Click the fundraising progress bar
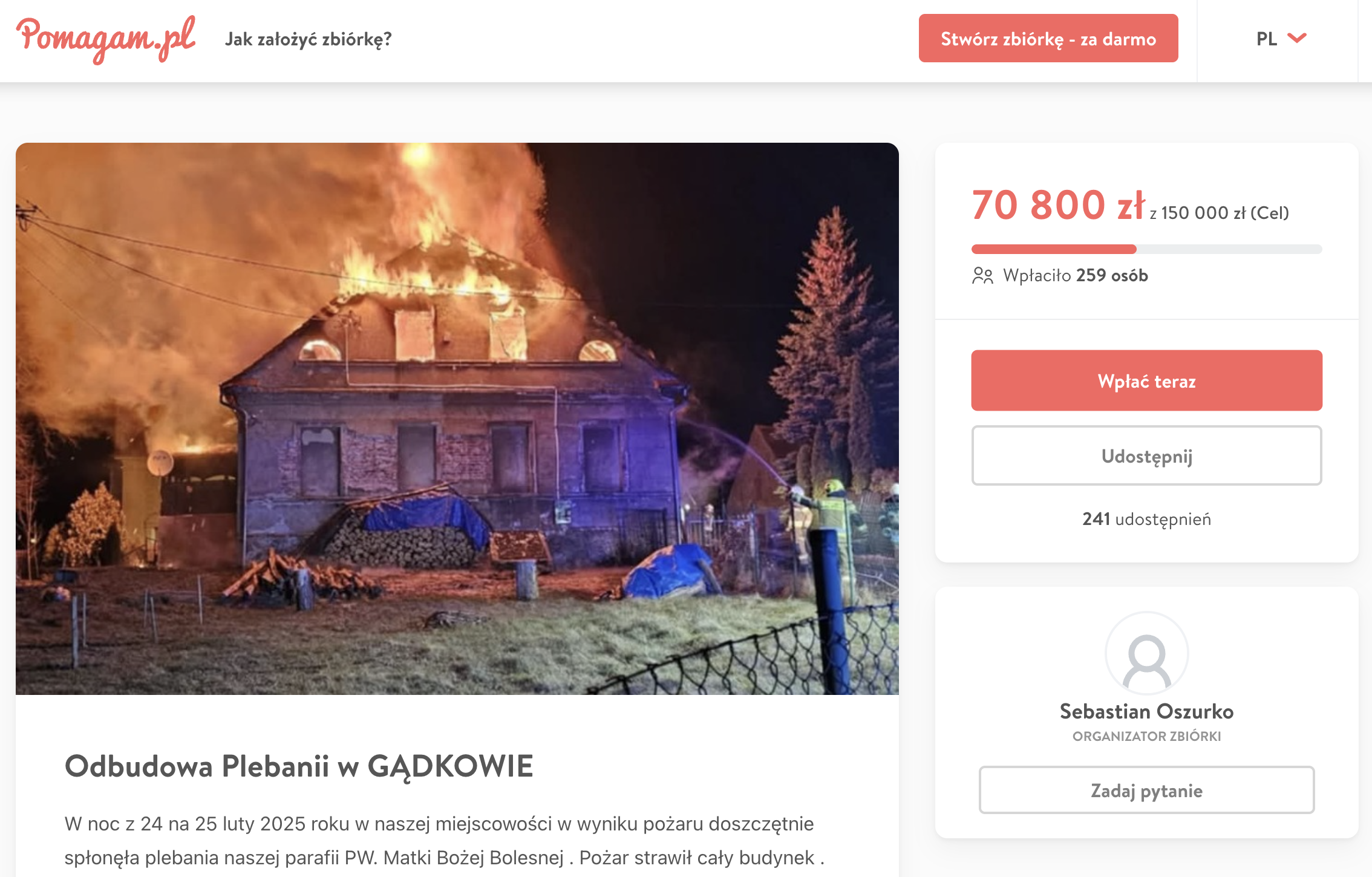The image size is (1372, 877). pyautogui.click(x=1146, y=249)
